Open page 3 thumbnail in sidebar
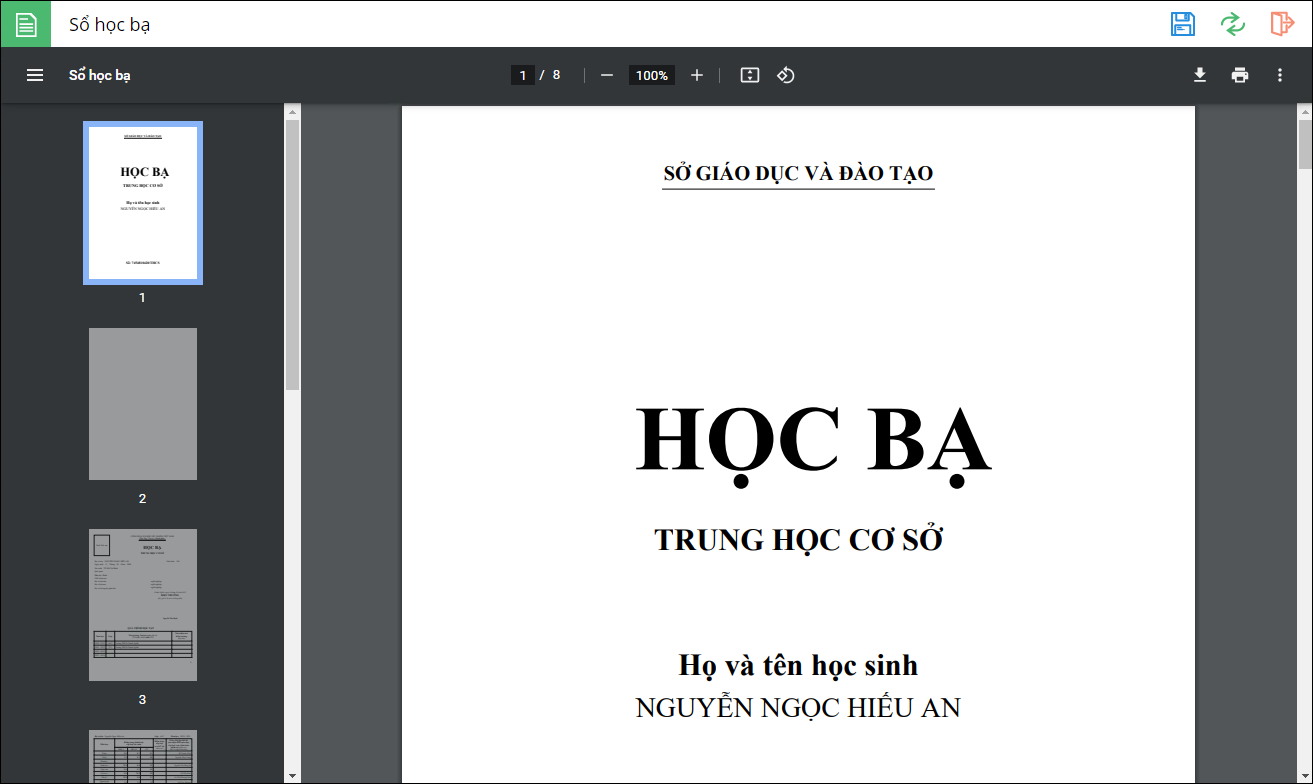The image size is (1313, 784). point(143,605)
